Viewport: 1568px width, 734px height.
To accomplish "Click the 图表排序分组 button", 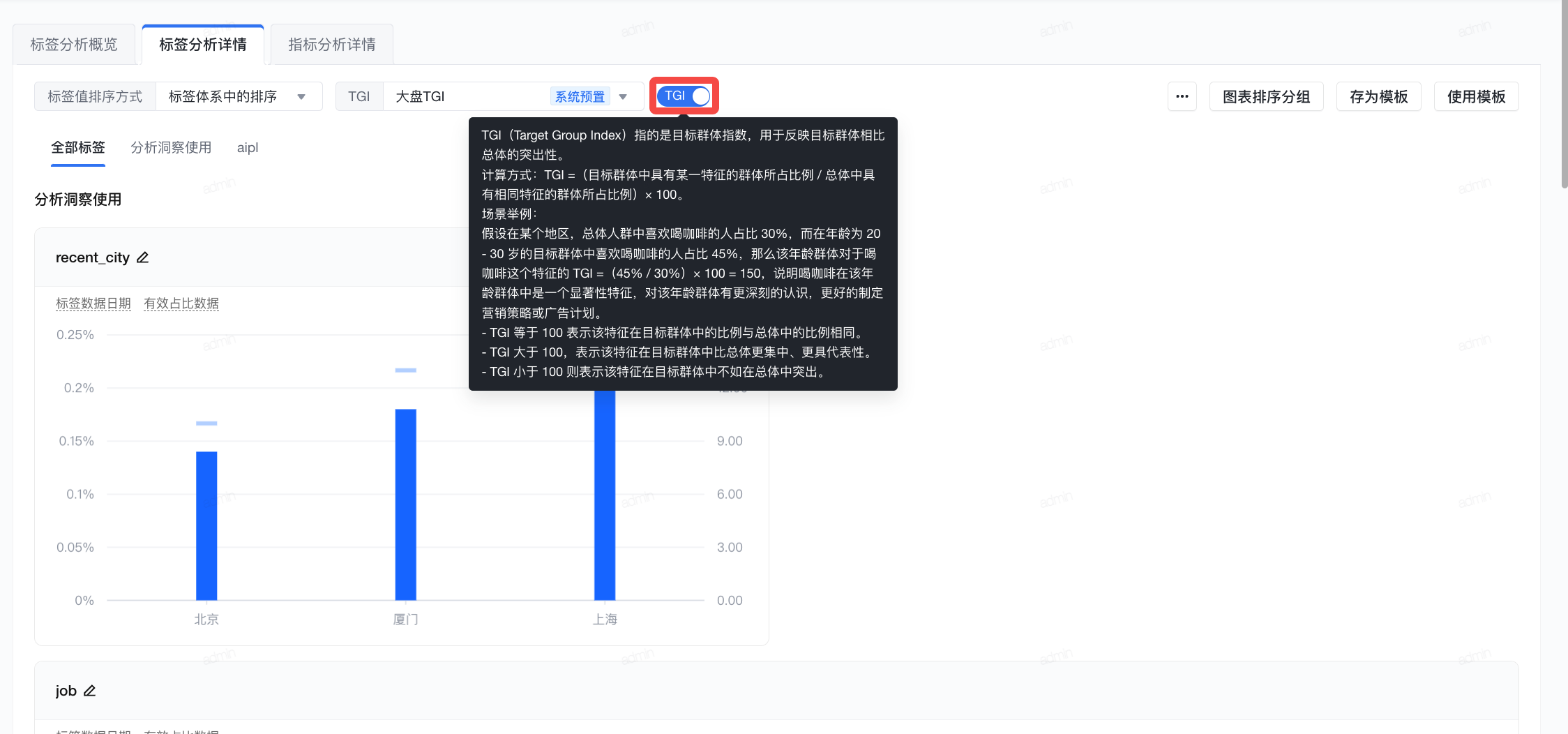I will tap(1267, 96).
